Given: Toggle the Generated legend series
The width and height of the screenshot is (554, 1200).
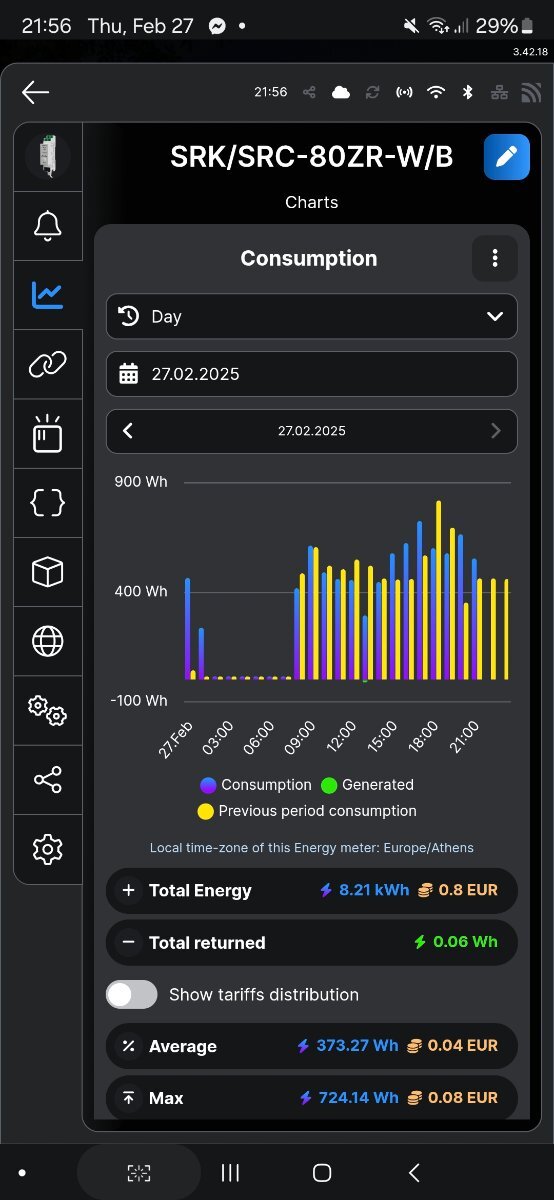Looking at the screenshot, I should point(367,785).
